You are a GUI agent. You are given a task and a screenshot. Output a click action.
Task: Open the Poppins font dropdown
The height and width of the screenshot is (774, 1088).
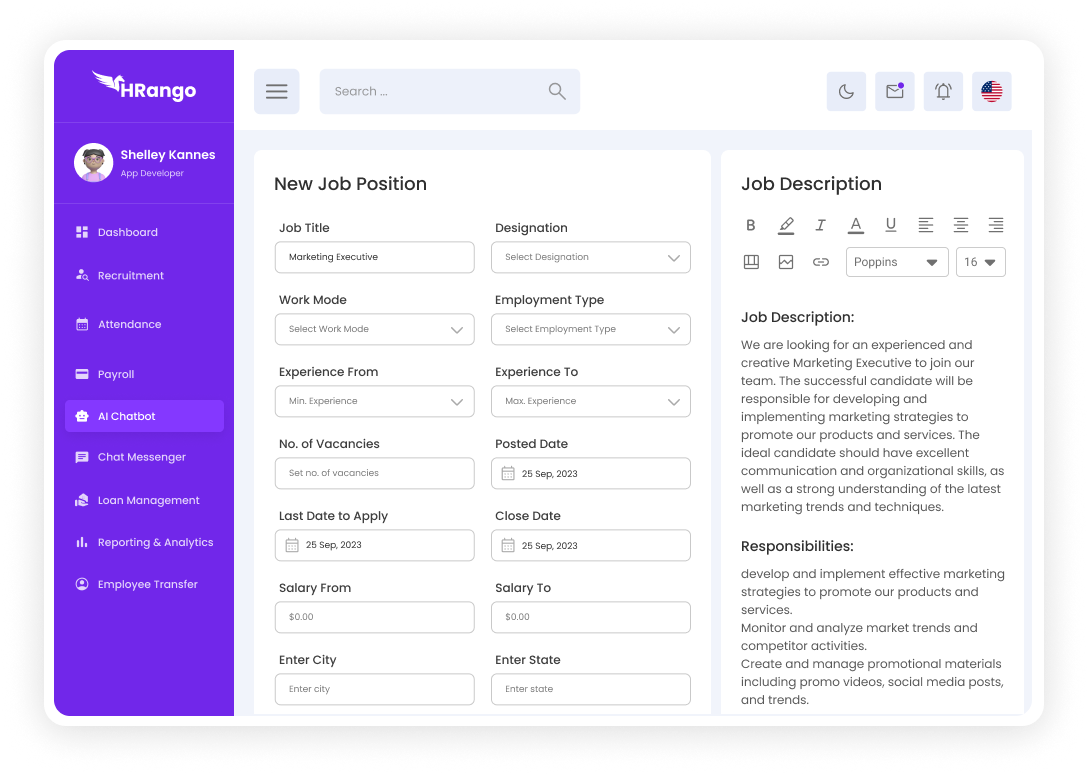(x=897, y=262)
